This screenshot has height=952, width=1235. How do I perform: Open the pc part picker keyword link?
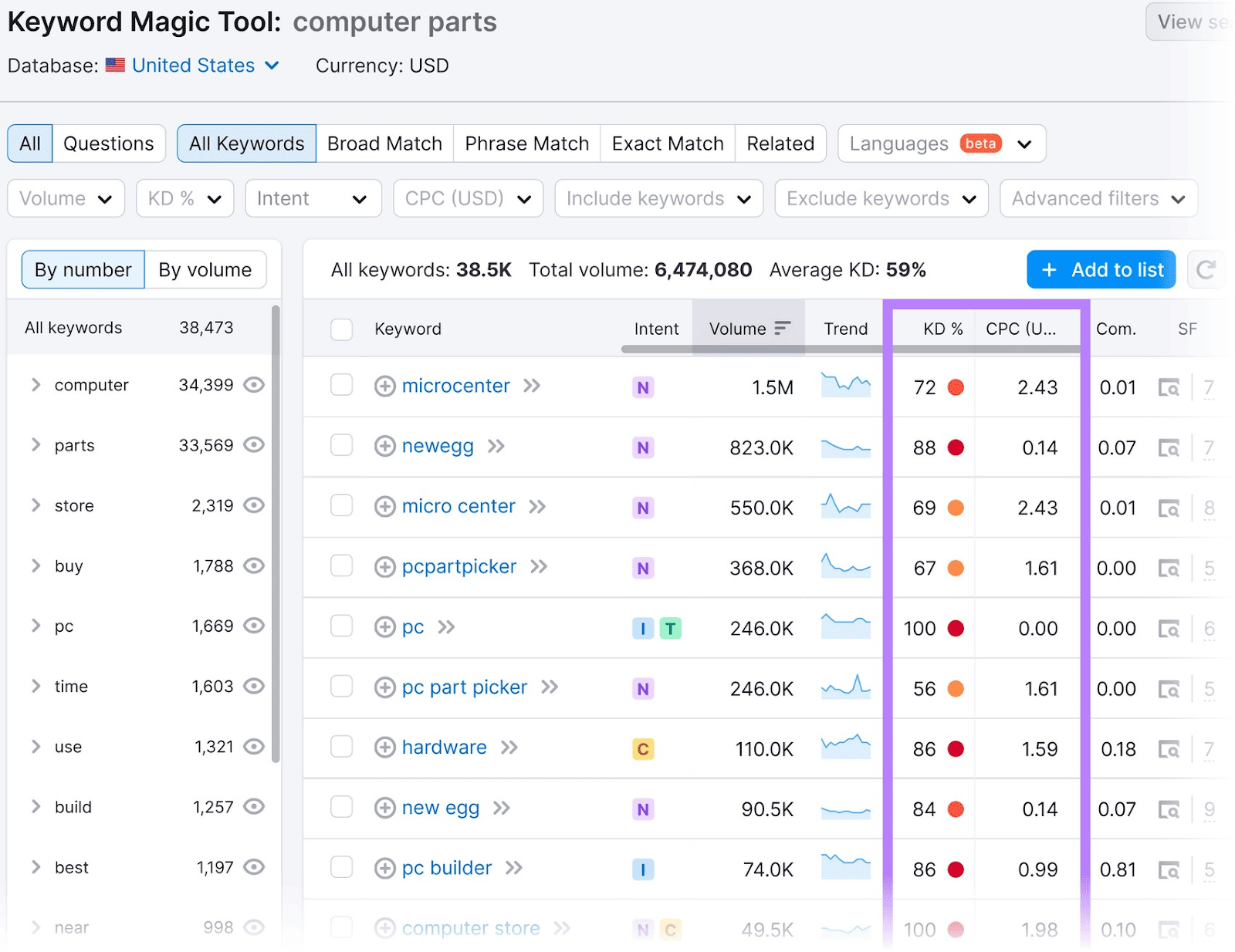[x=464, y=687]
